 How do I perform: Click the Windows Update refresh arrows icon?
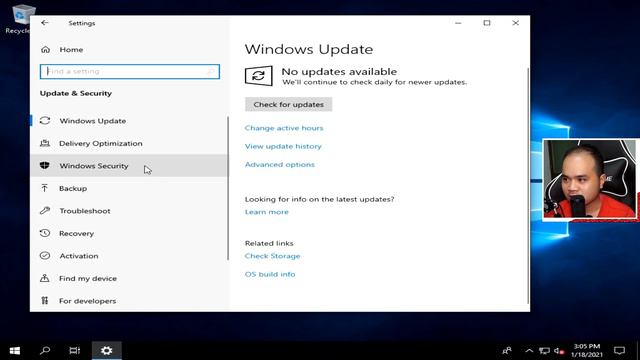click(x=45, y=121)
